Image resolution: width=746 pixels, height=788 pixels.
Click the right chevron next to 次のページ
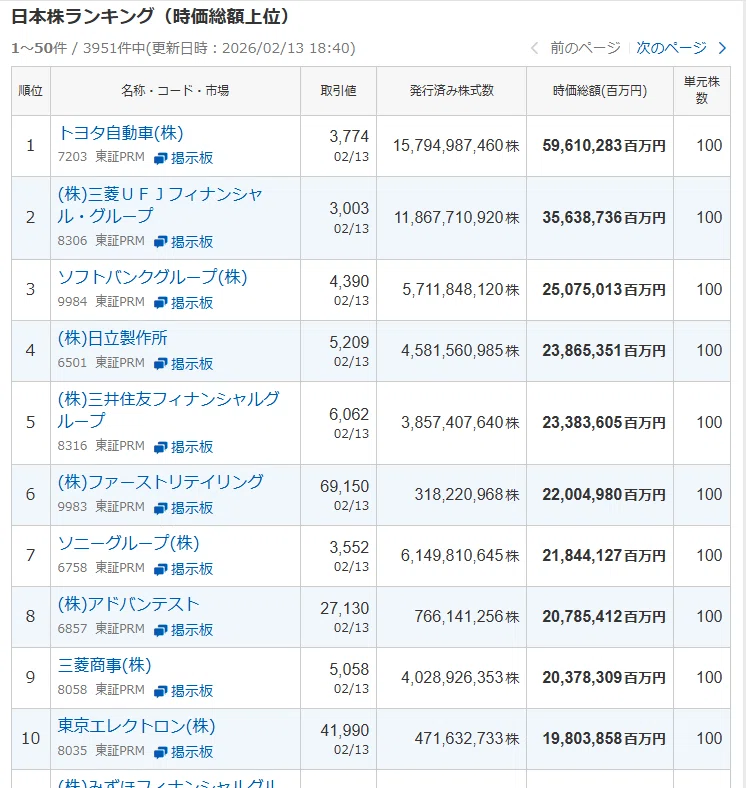coord(723,48)
